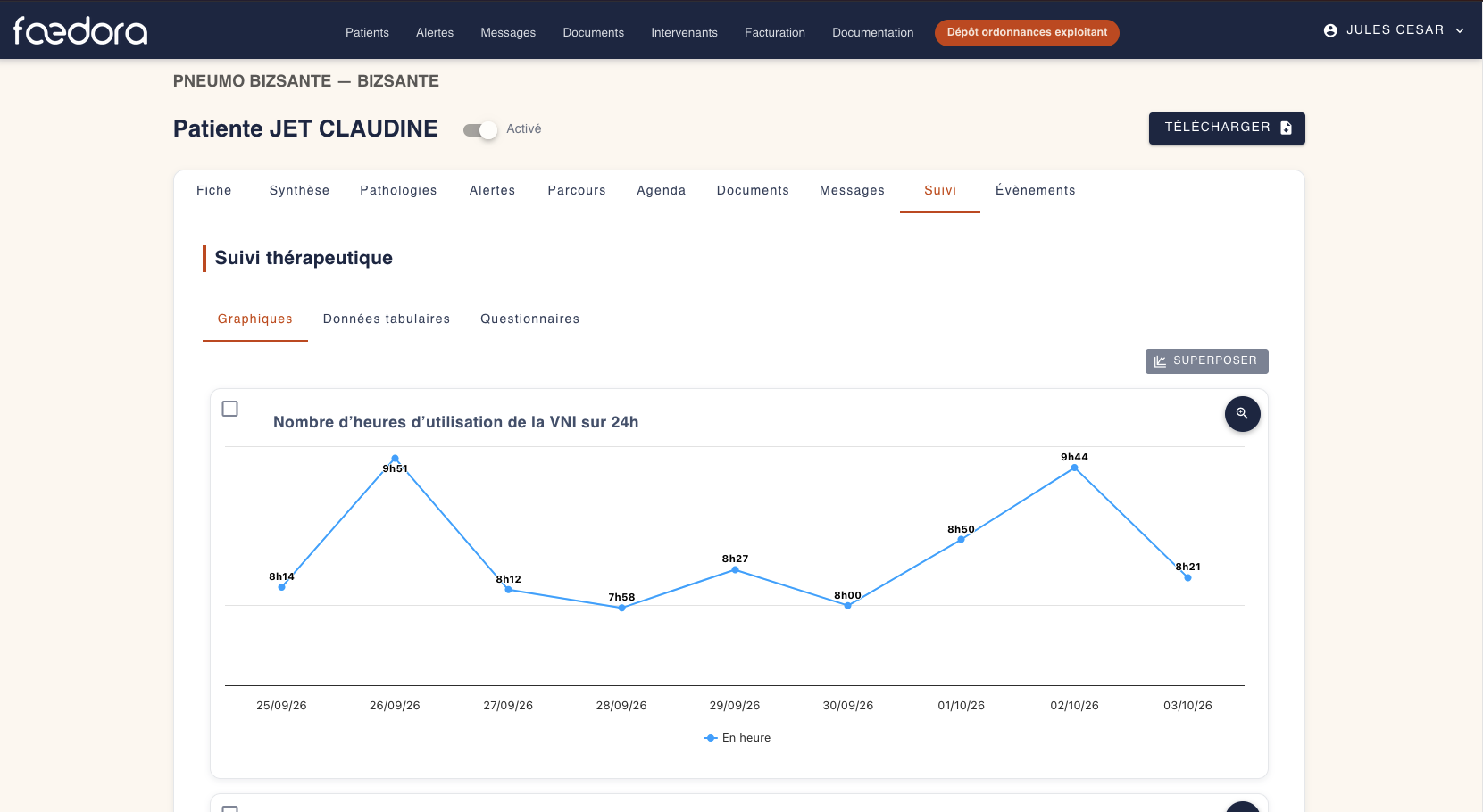Click the 8h50 data point on 01/10/26
This screenshot has width=1483, height=812.
pyautogui.click(x=961, y=540)
